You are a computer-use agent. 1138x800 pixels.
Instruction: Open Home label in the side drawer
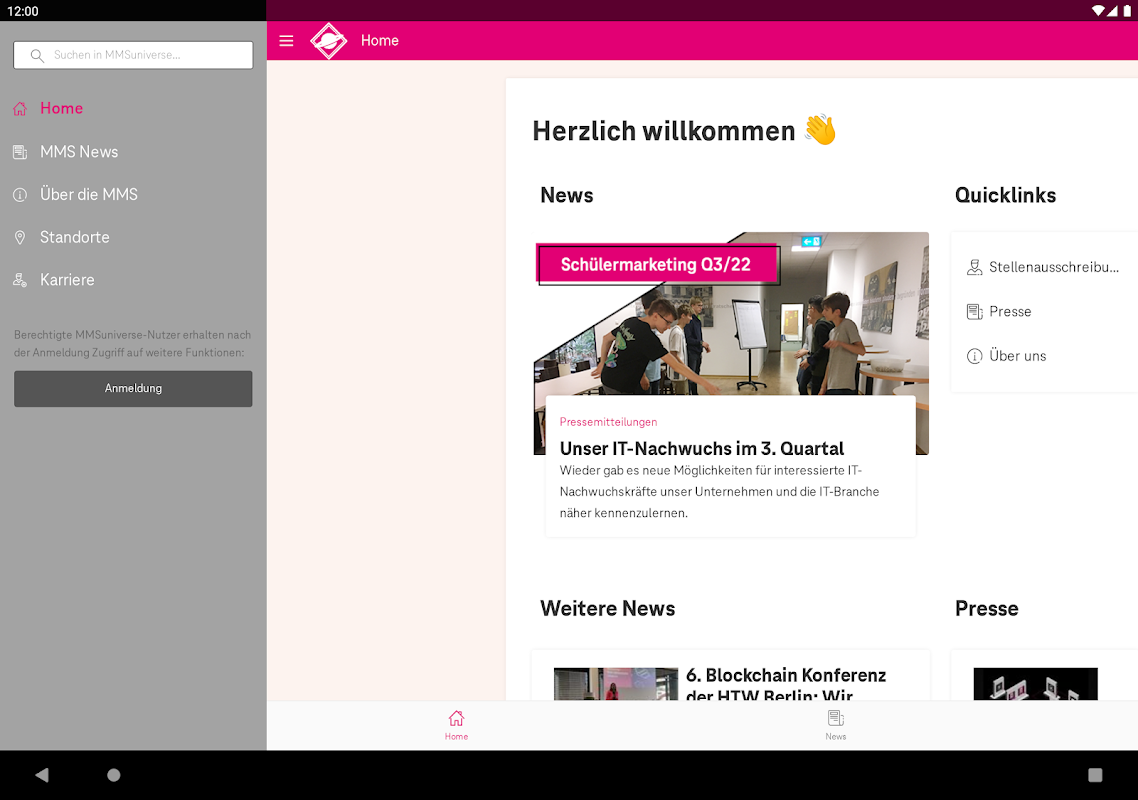(62, 108)
